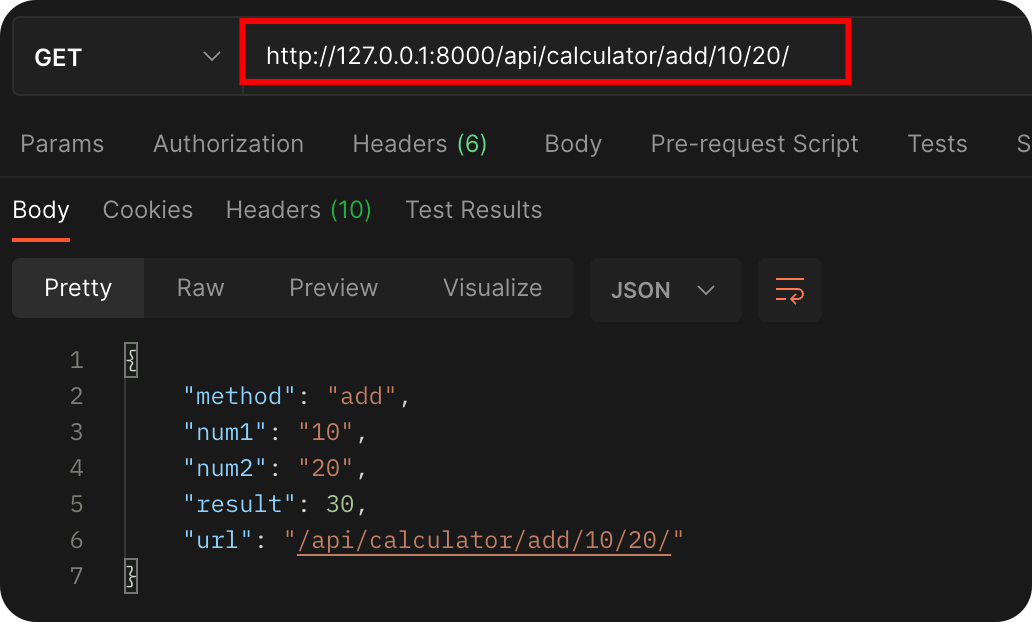Switch to the Visualize view

coord(492,288)
